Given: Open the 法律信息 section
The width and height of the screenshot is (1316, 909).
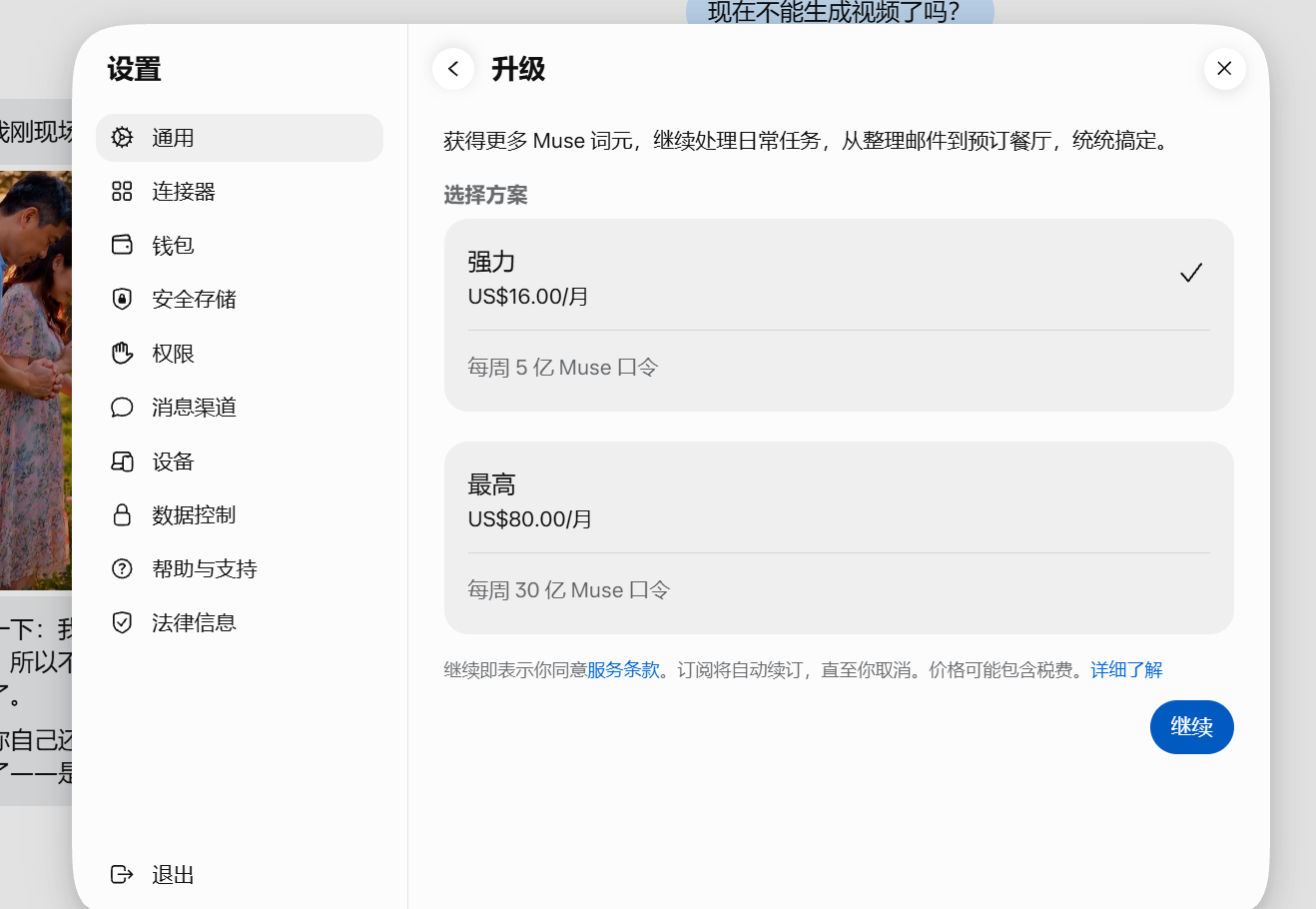Looking at the screenshot, I should (240, 622).
